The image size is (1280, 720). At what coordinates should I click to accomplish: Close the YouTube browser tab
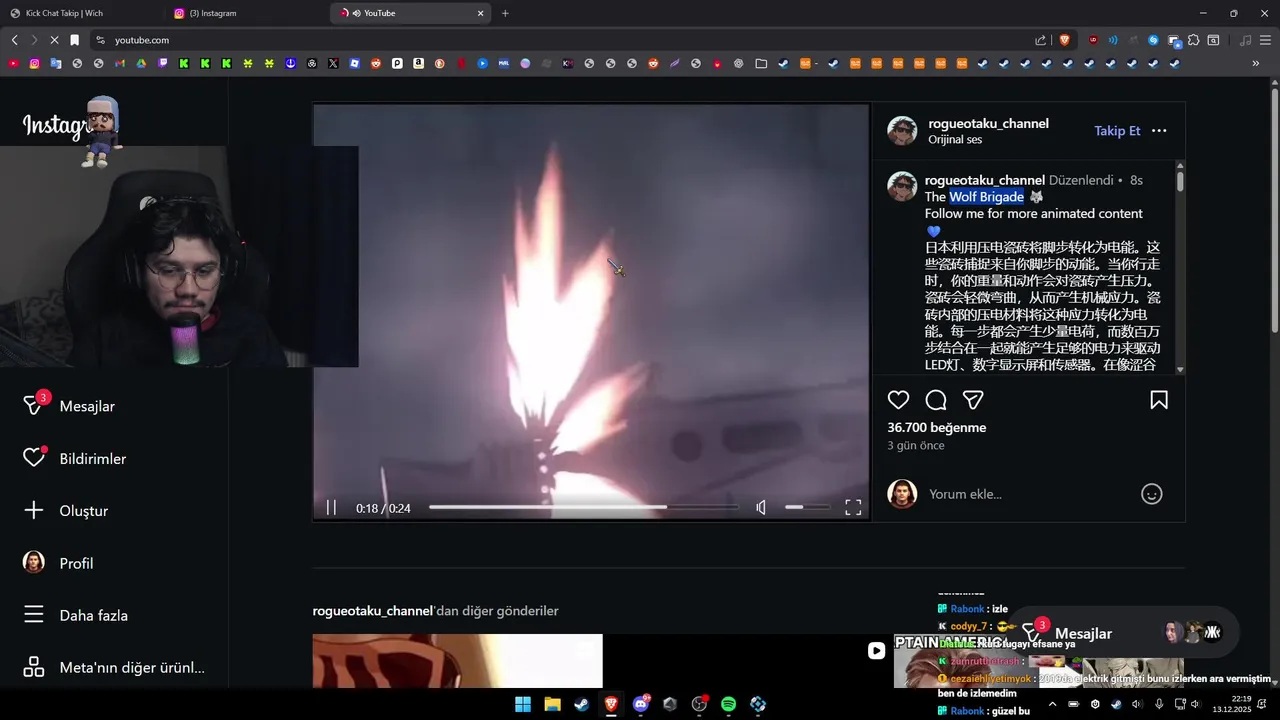(x=480, y=13)
